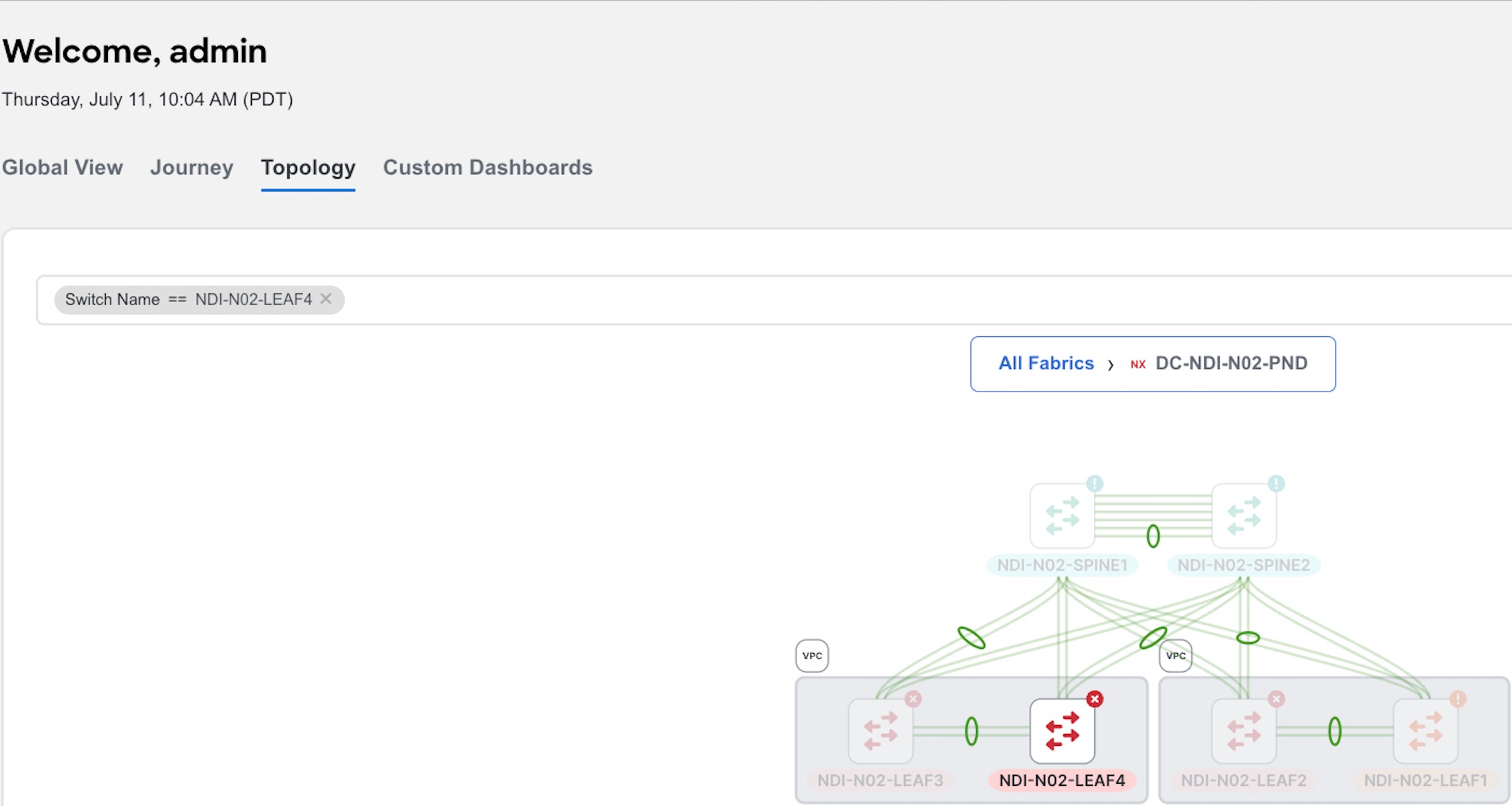Click the DC-NDI-N02-PND fabric breadcrumb
Viewport: 1512px width, 806px height.
[x=1231, y=363]
